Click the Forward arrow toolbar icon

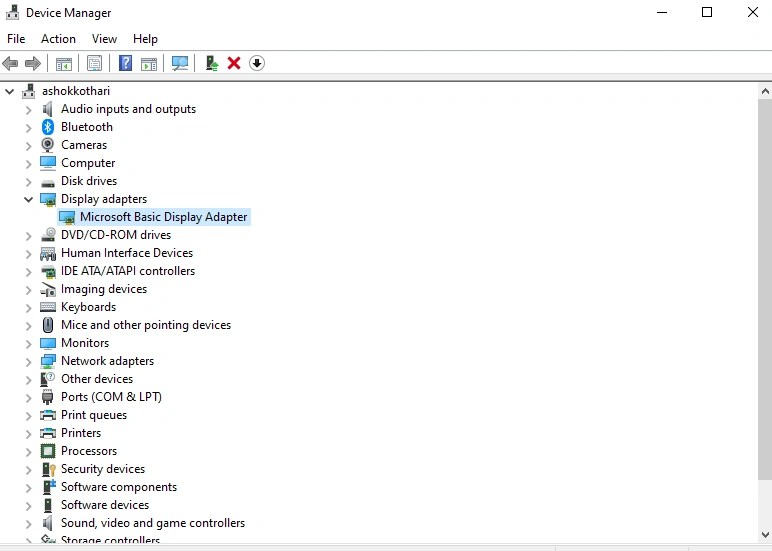(32, 63)
